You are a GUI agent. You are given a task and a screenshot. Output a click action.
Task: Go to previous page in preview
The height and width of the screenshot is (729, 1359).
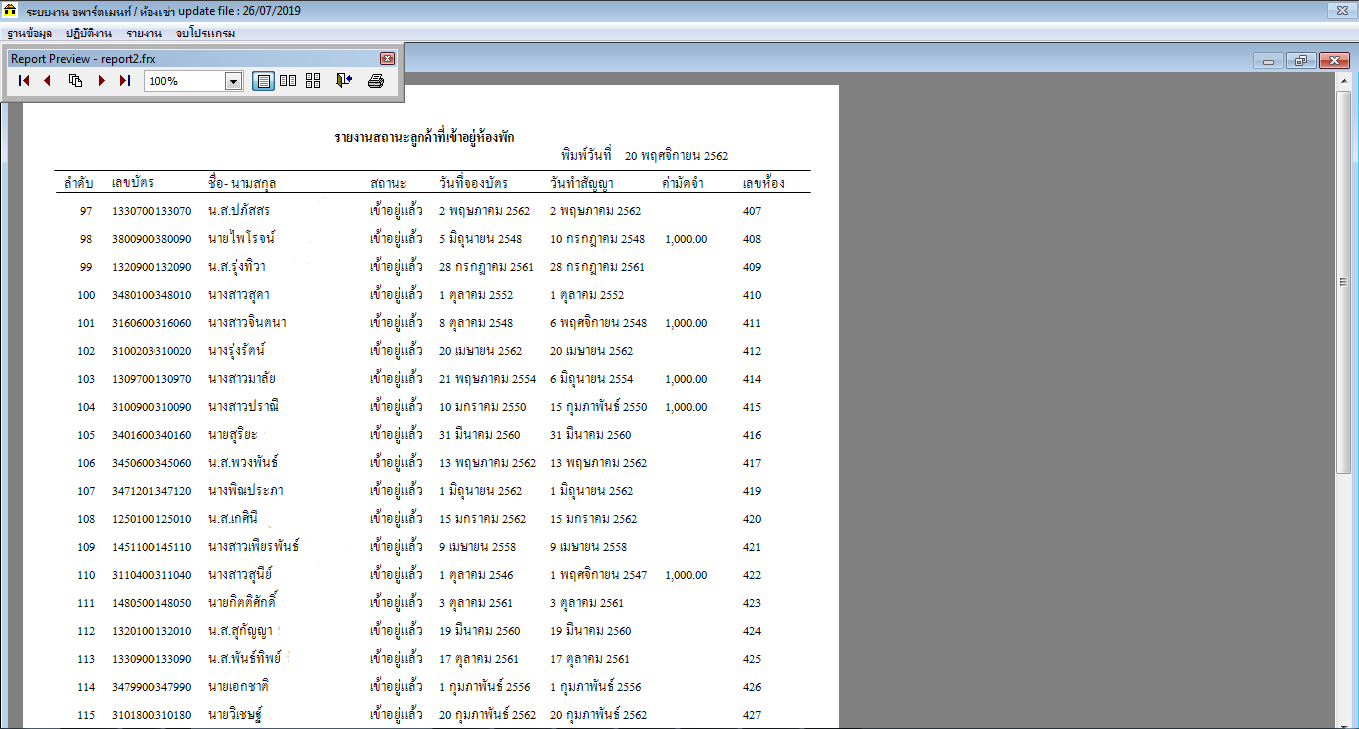(x=47, y=81)
